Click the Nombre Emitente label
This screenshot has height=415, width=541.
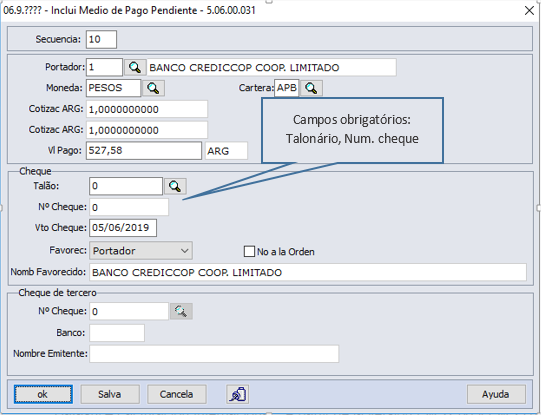click(50, 354)
